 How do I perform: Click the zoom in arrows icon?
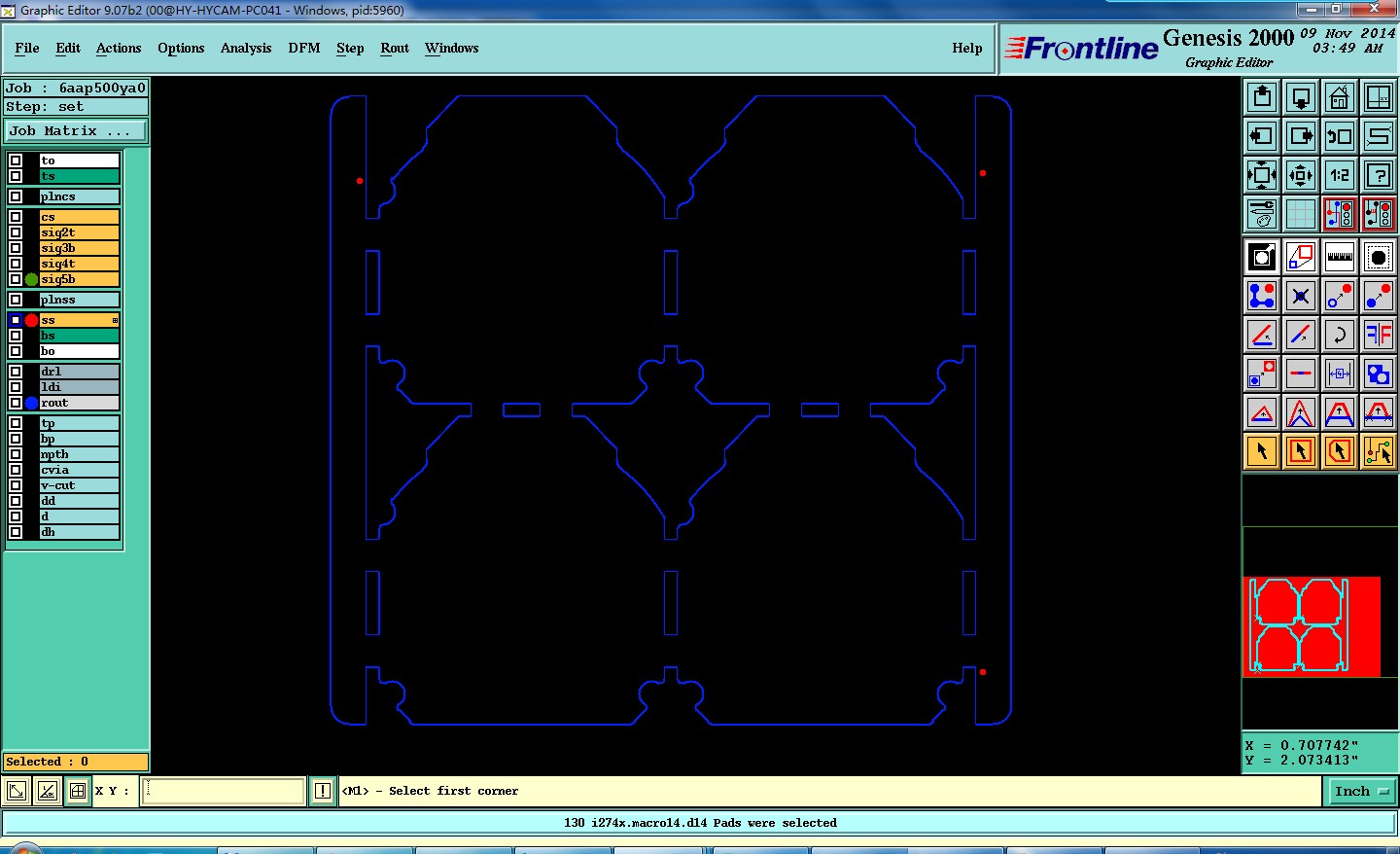tap(1262, 175)
